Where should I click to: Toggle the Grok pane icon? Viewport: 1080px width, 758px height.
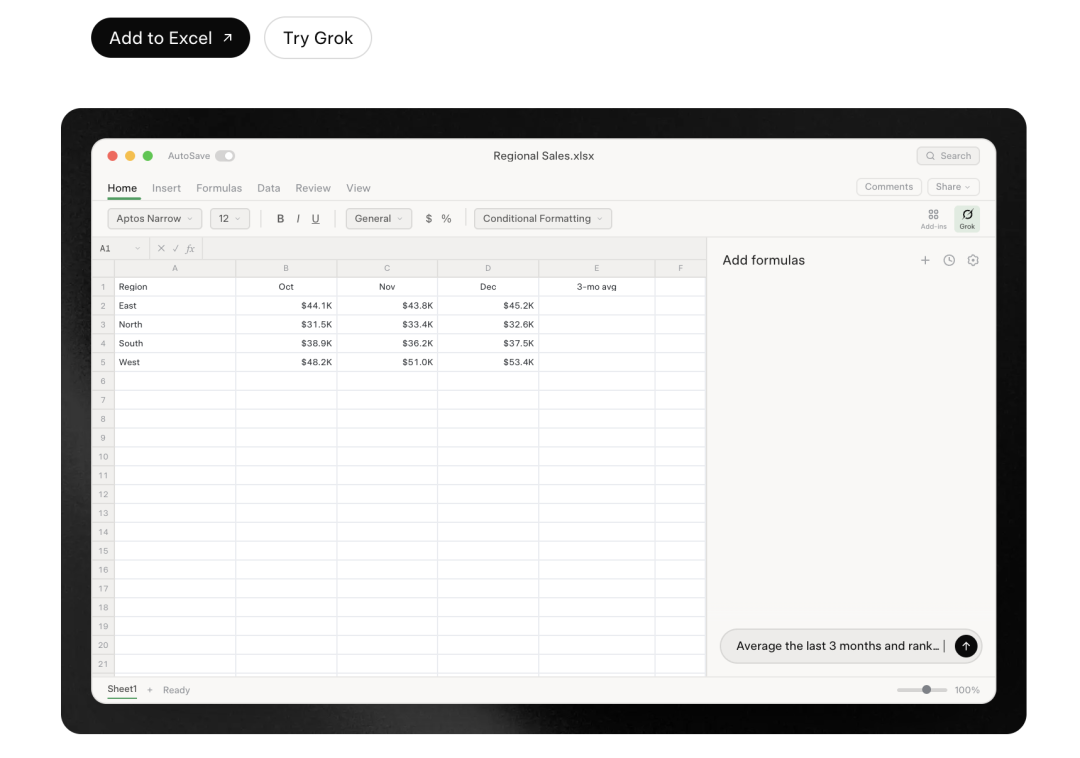coord(967,219)
